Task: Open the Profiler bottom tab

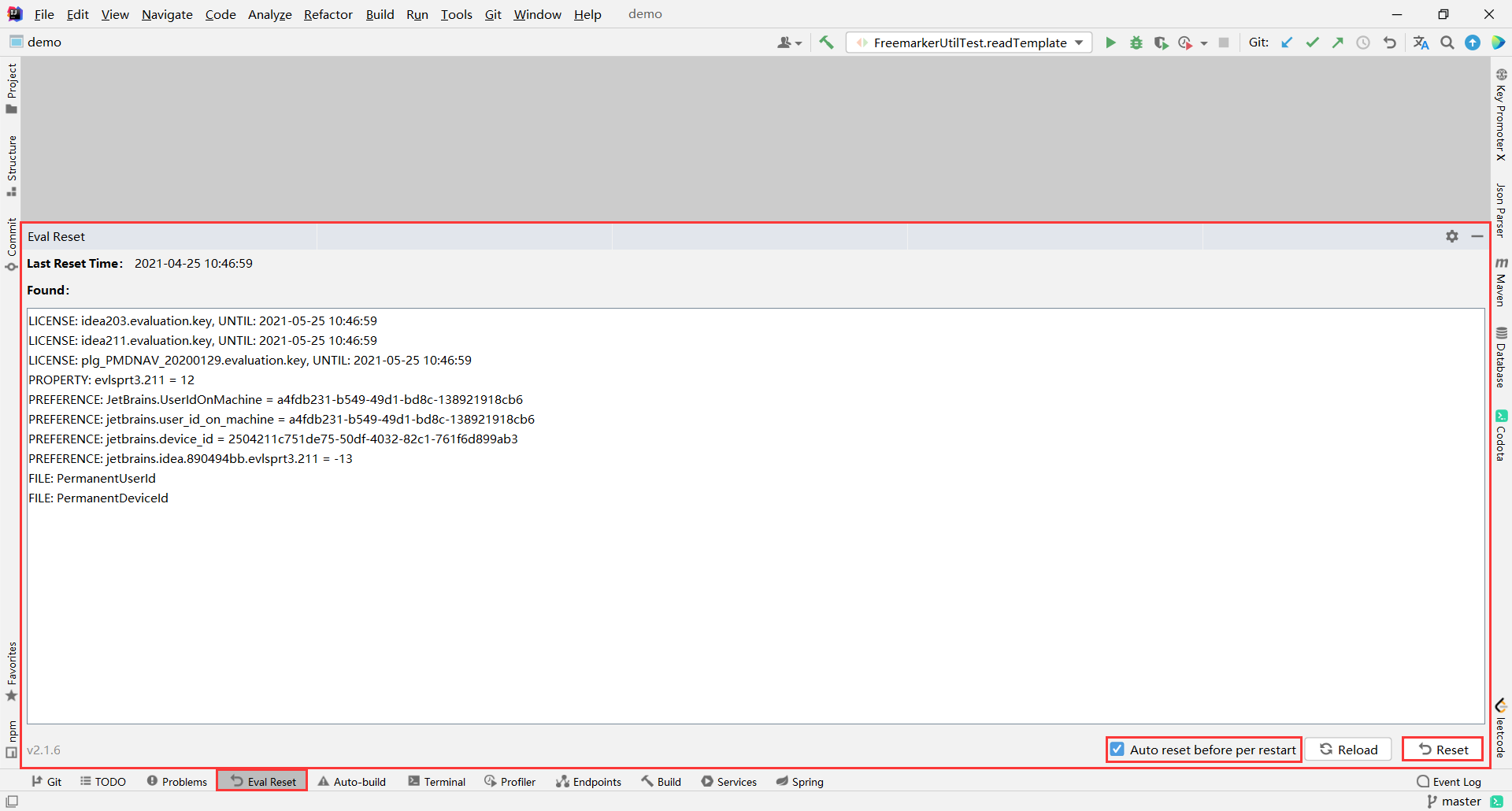Action: pos(510,782)
